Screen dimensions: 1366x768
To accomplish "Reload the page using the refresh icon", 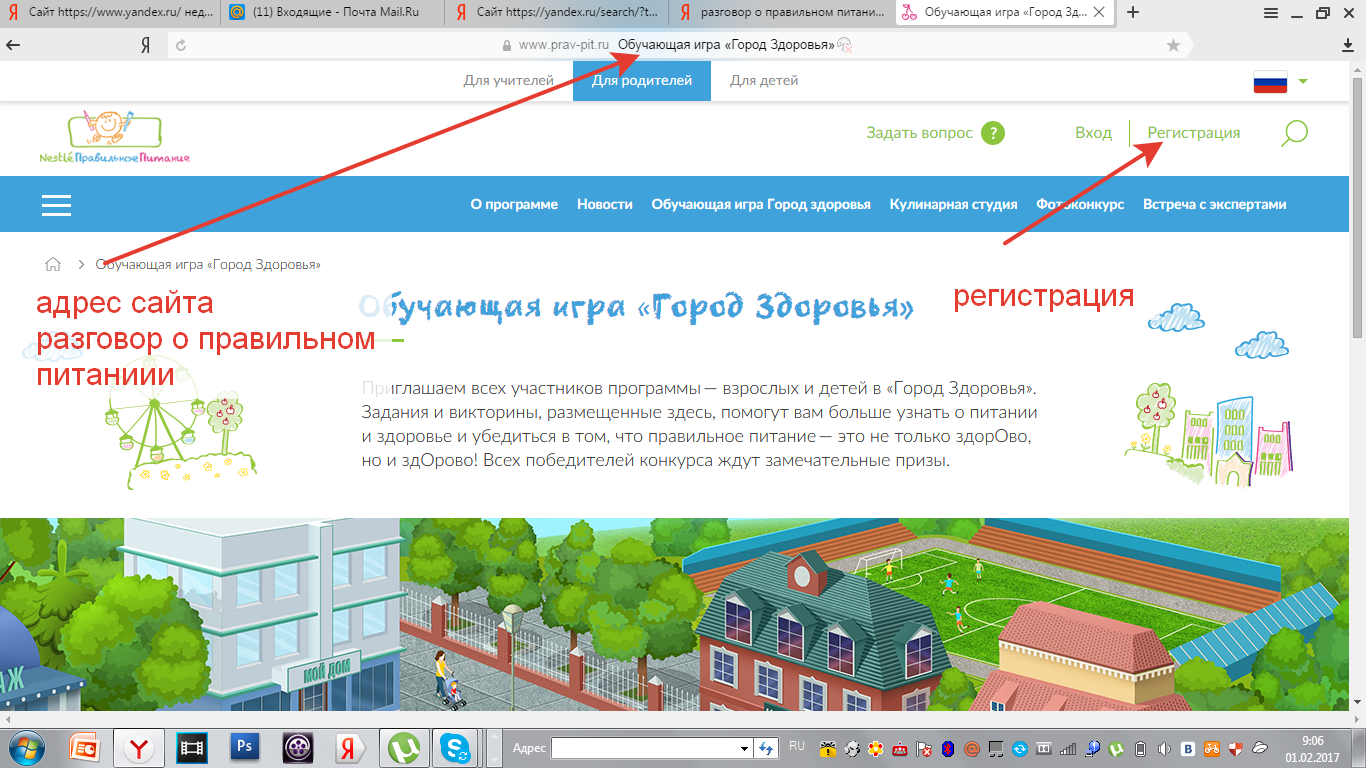I will point(181,45).
